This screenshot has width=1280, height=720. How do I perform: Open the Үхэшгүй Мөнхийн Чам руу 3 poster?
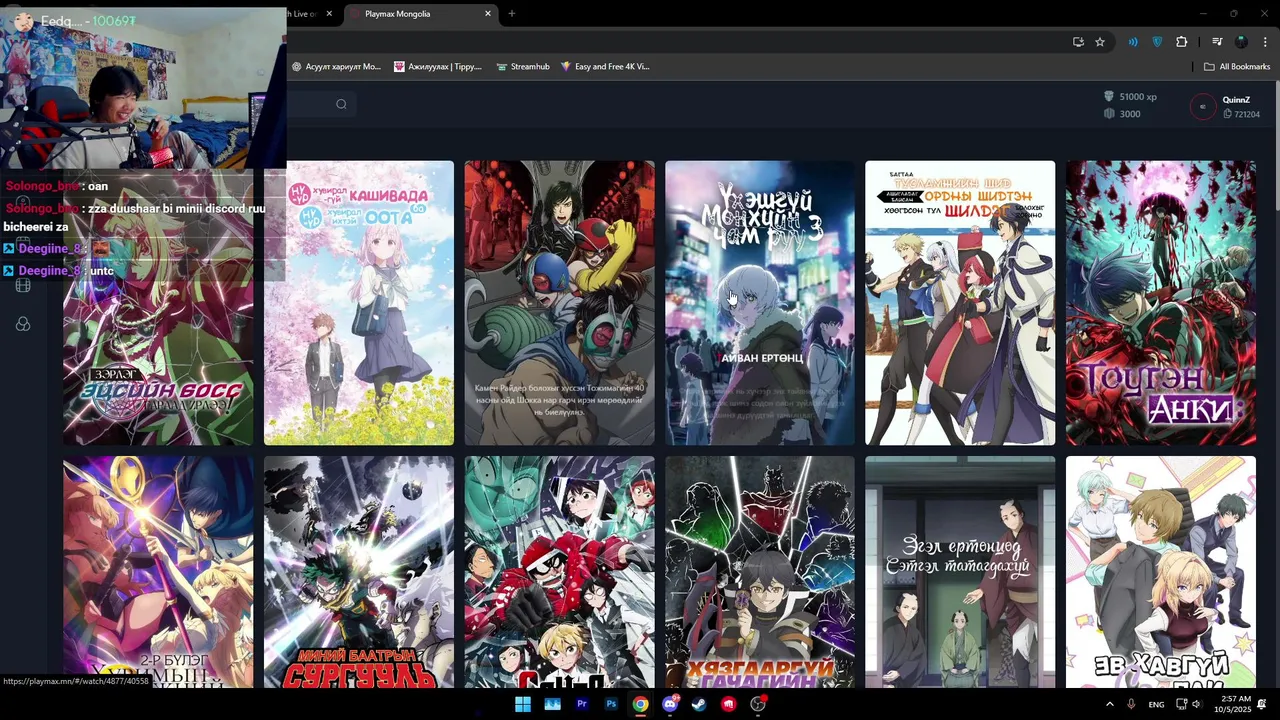point(760,303)
